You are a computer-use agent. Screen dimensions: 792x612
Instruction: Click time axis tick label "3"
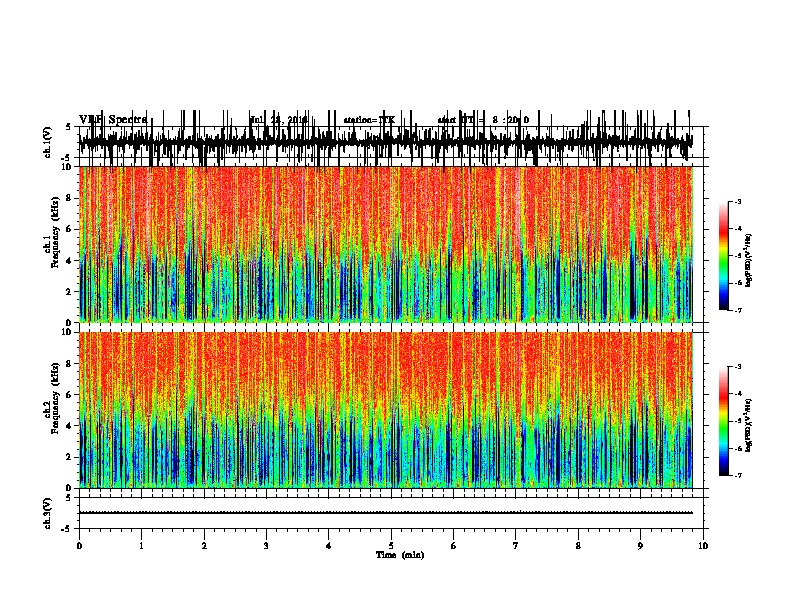pyautogui.click(x=266, y=546)
